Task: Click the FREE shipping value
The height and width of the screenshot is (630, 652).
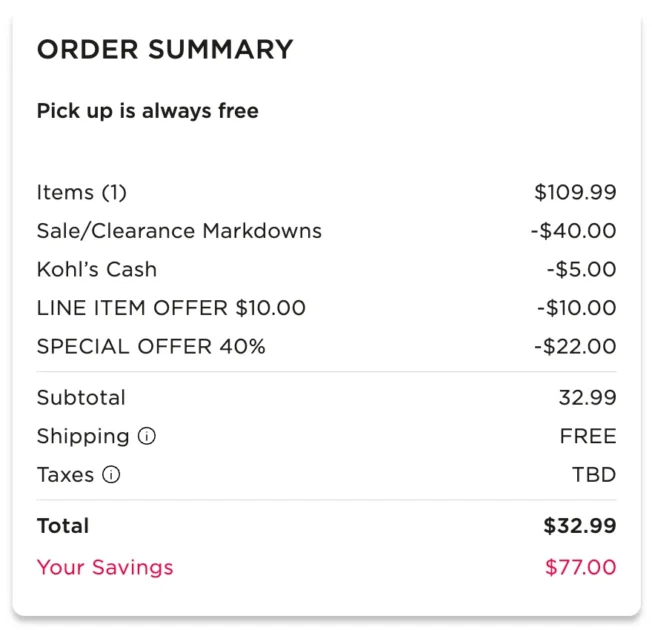Action: [588, 437]
